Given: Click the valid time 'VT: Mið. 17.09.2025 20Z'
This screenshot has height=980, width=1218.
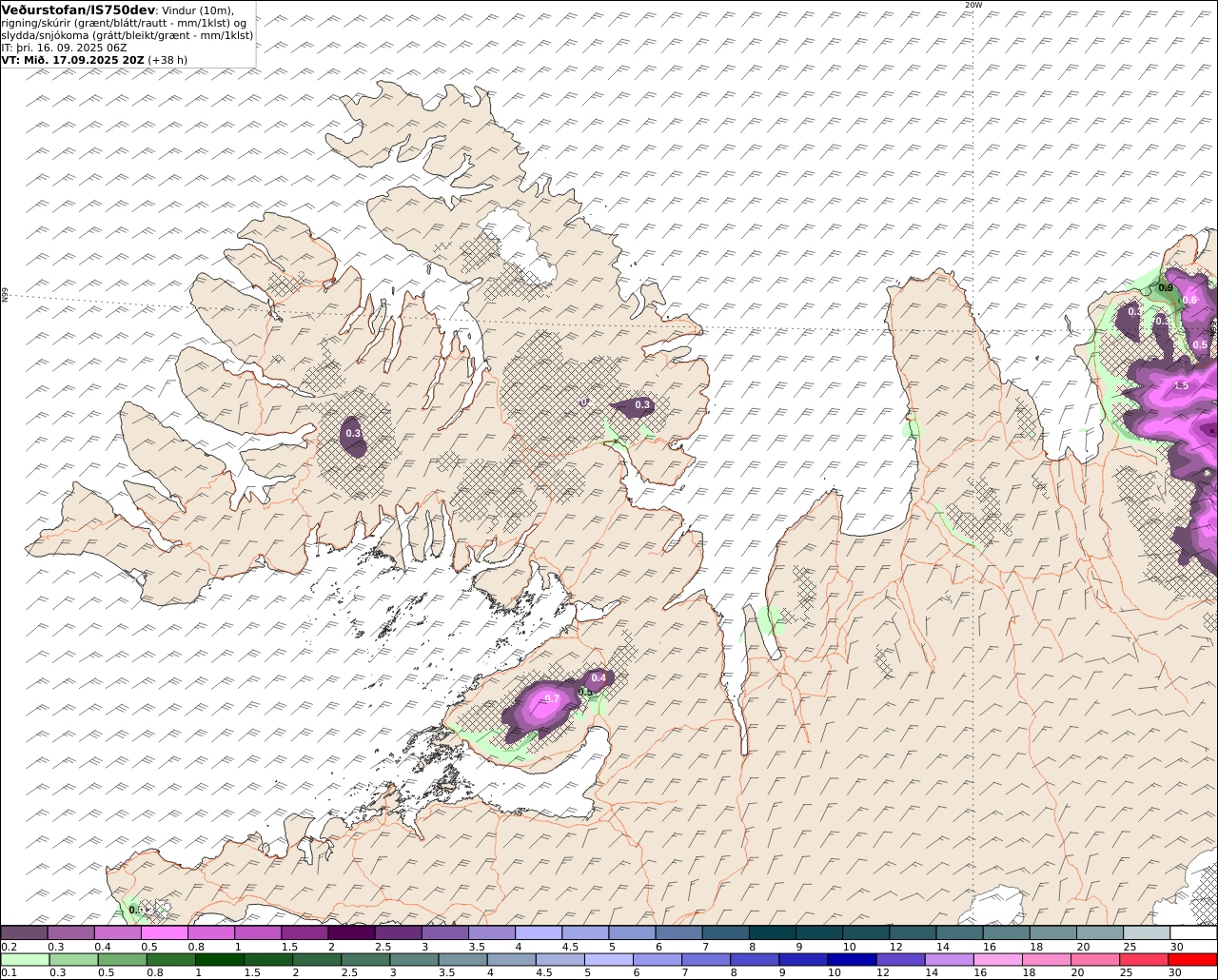Looking at the screenshot, I should coord(73,60).
